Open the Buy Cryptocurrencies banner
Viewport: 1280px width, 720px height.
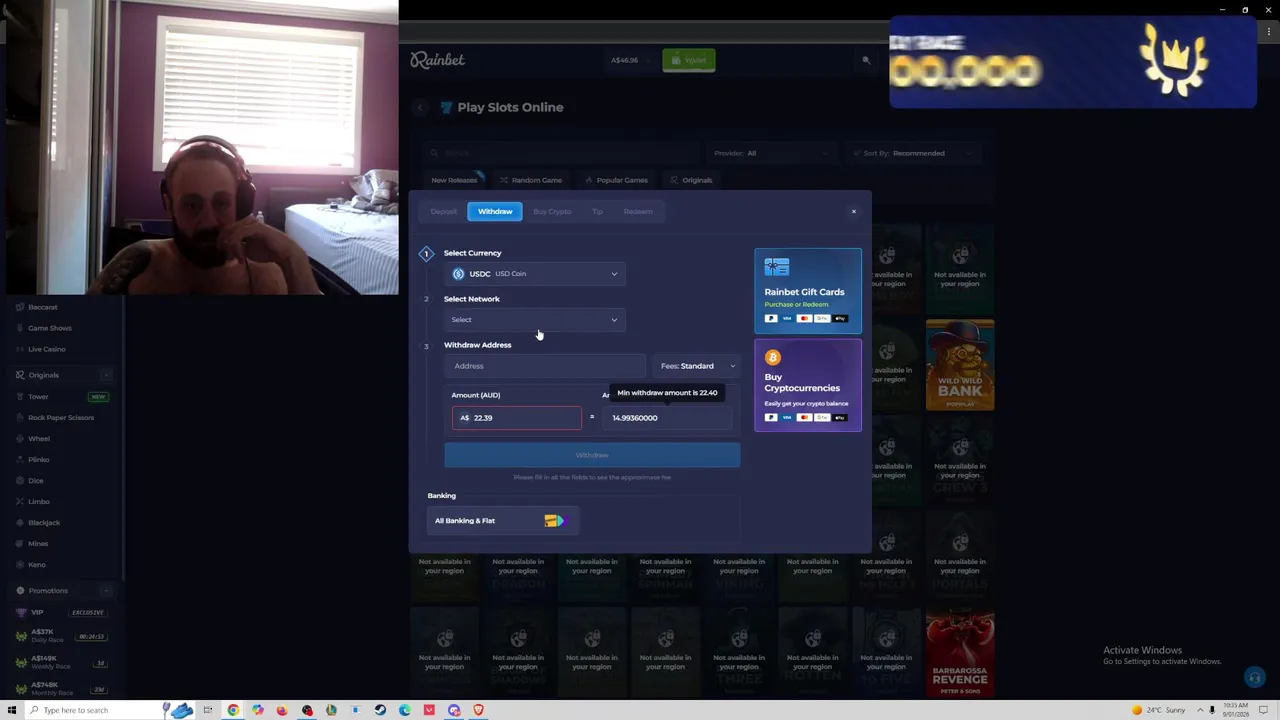pos(808,386)
